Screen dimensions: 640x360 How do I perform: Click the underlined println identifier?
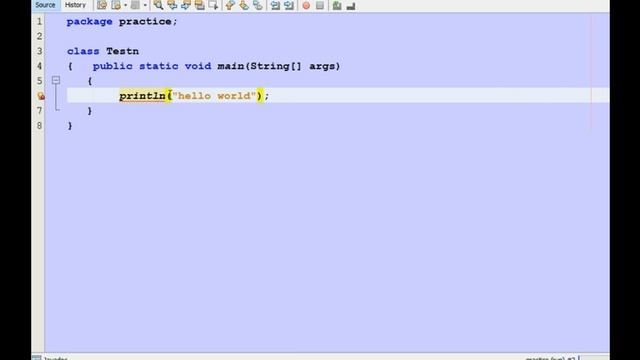coord(142,96)
